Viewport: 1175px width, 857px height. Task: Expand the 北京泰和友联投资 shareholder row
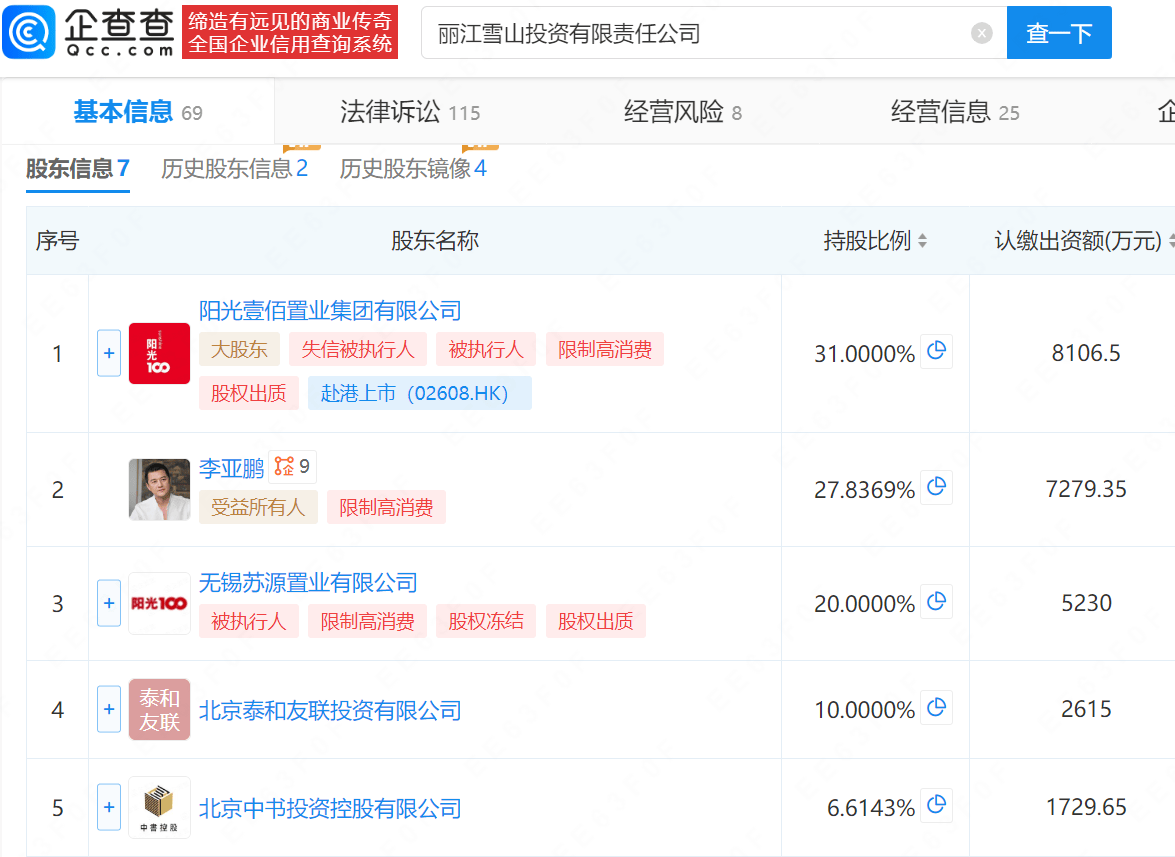[109, 709]
